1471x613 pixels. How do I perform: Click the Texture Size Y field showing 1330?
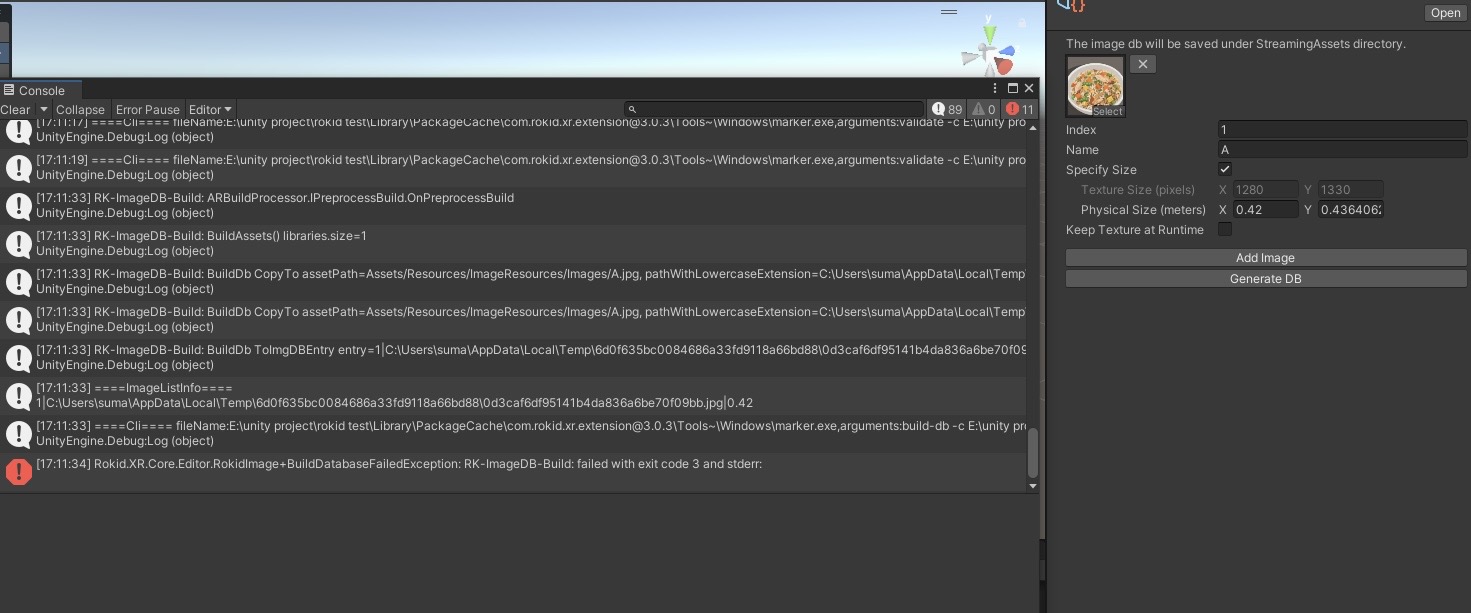[x=1350, y=189]
